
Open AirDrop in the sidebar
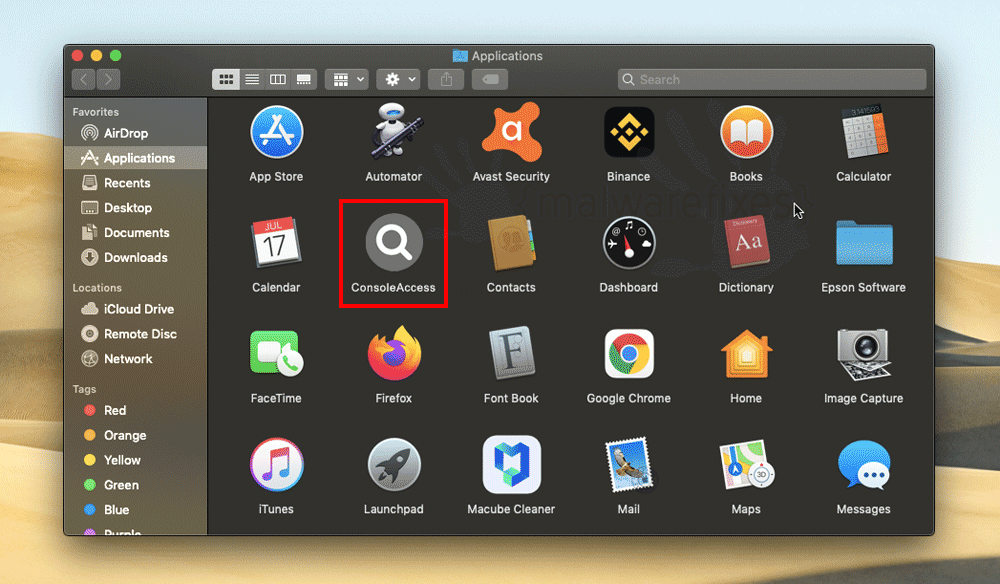point(135,133)
